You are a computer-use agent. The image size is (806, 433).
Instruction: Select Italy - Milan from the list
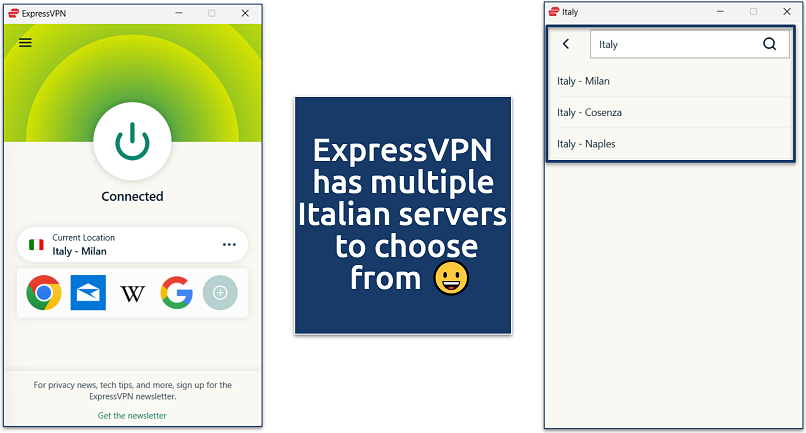click(673, 81)
